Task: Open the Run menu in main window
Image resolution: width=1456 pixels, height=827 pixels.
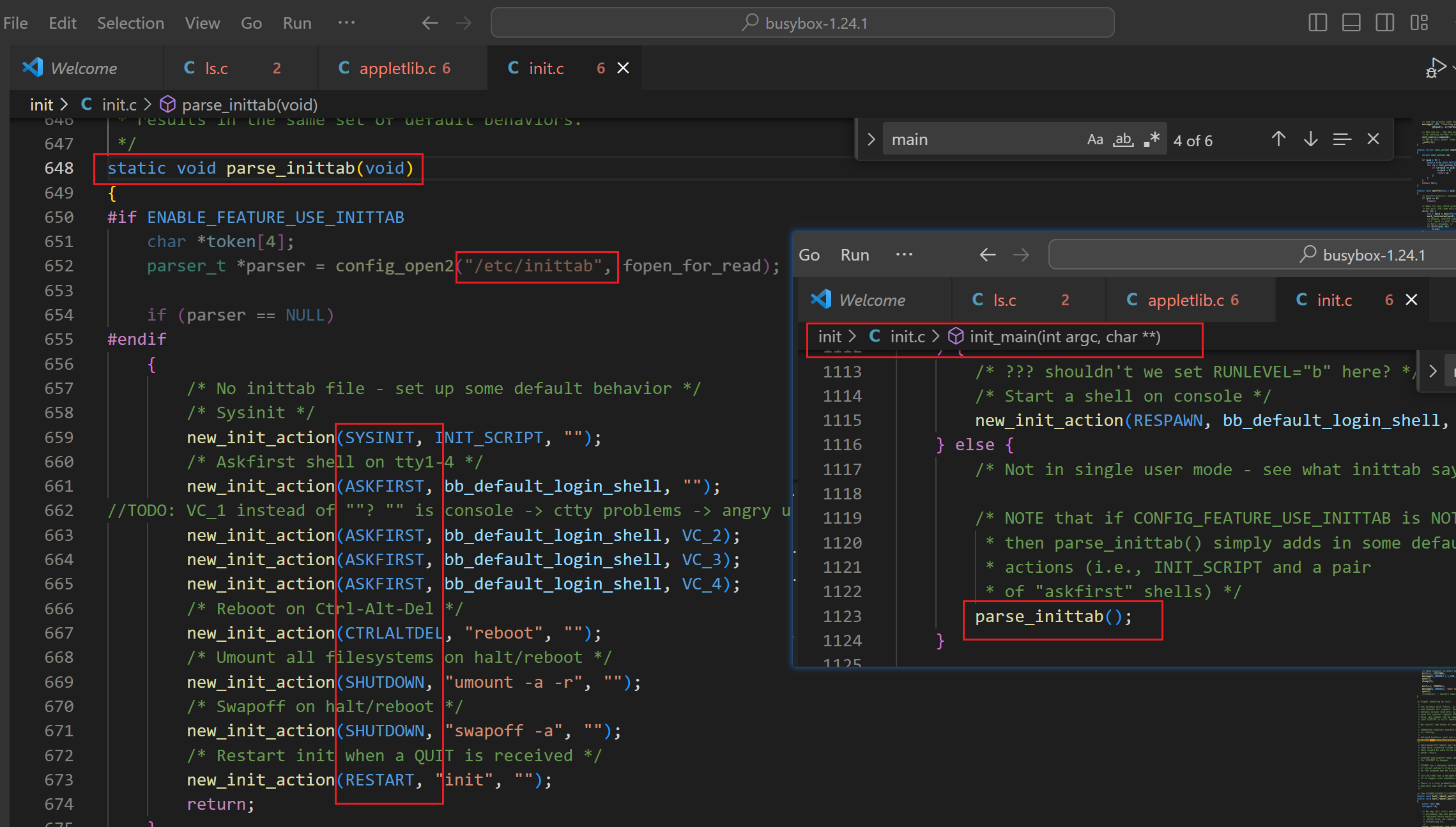Action: coord(297,23)
